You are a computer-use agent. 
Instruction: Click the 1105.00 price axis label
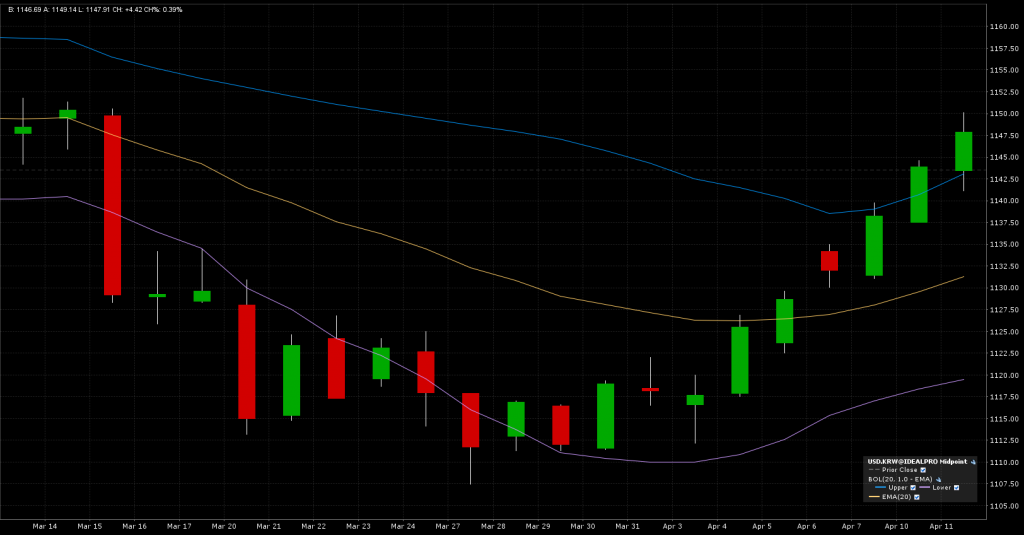point(1004,506)
